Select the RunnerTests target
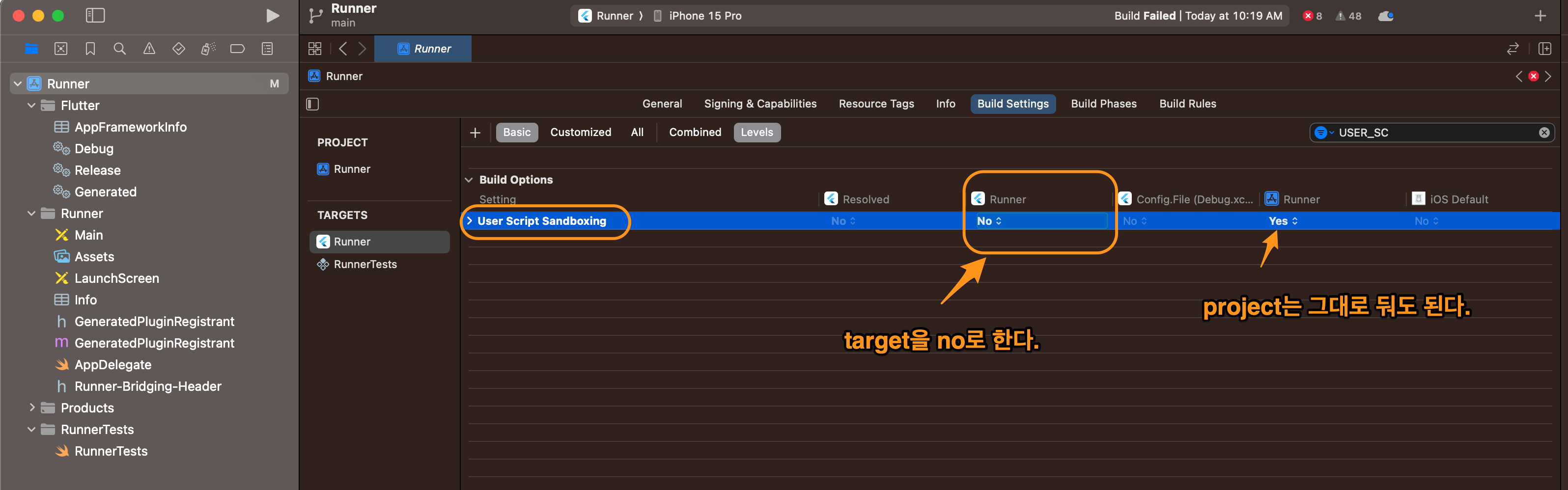 tap(364, 264)
